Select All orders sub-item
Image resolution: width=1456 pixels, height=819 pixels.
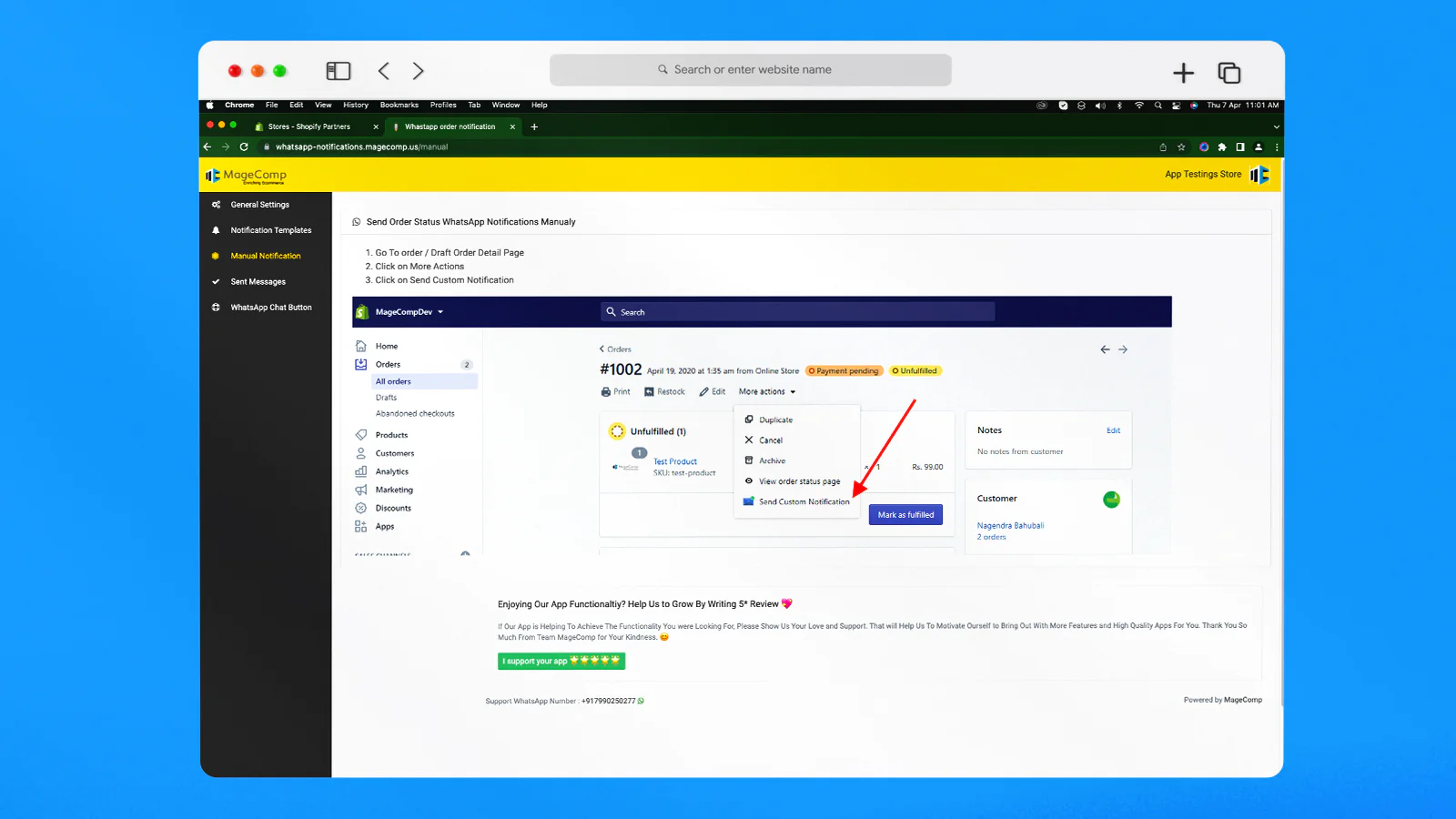click(x=425, y=381)
